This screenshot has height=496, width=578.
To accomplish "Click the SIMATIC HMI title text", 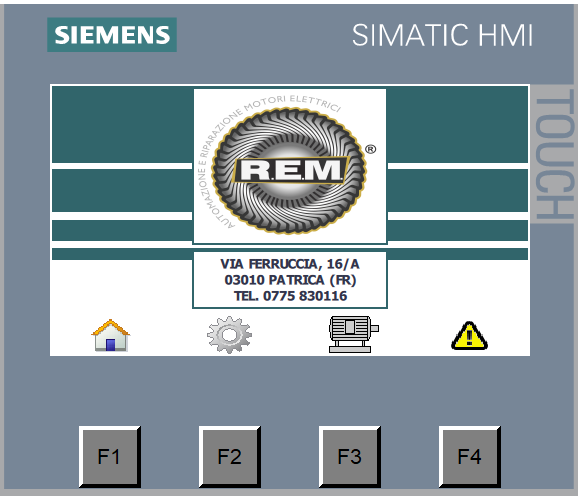I will point(442,35).
